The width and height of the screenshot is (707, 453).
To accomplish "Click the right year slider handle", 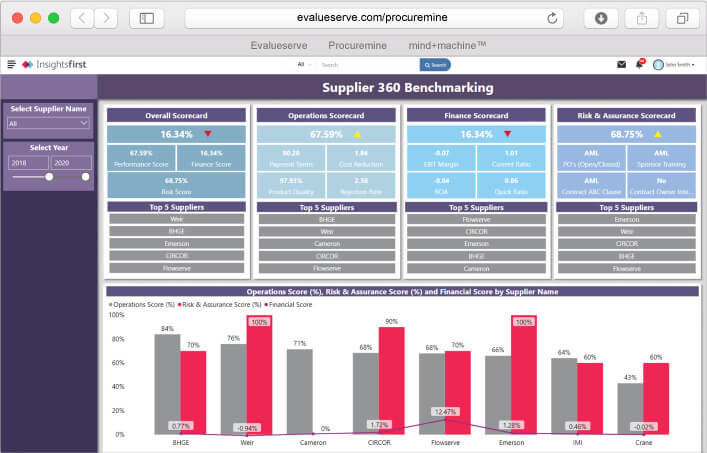I will [x=86, y=177].
